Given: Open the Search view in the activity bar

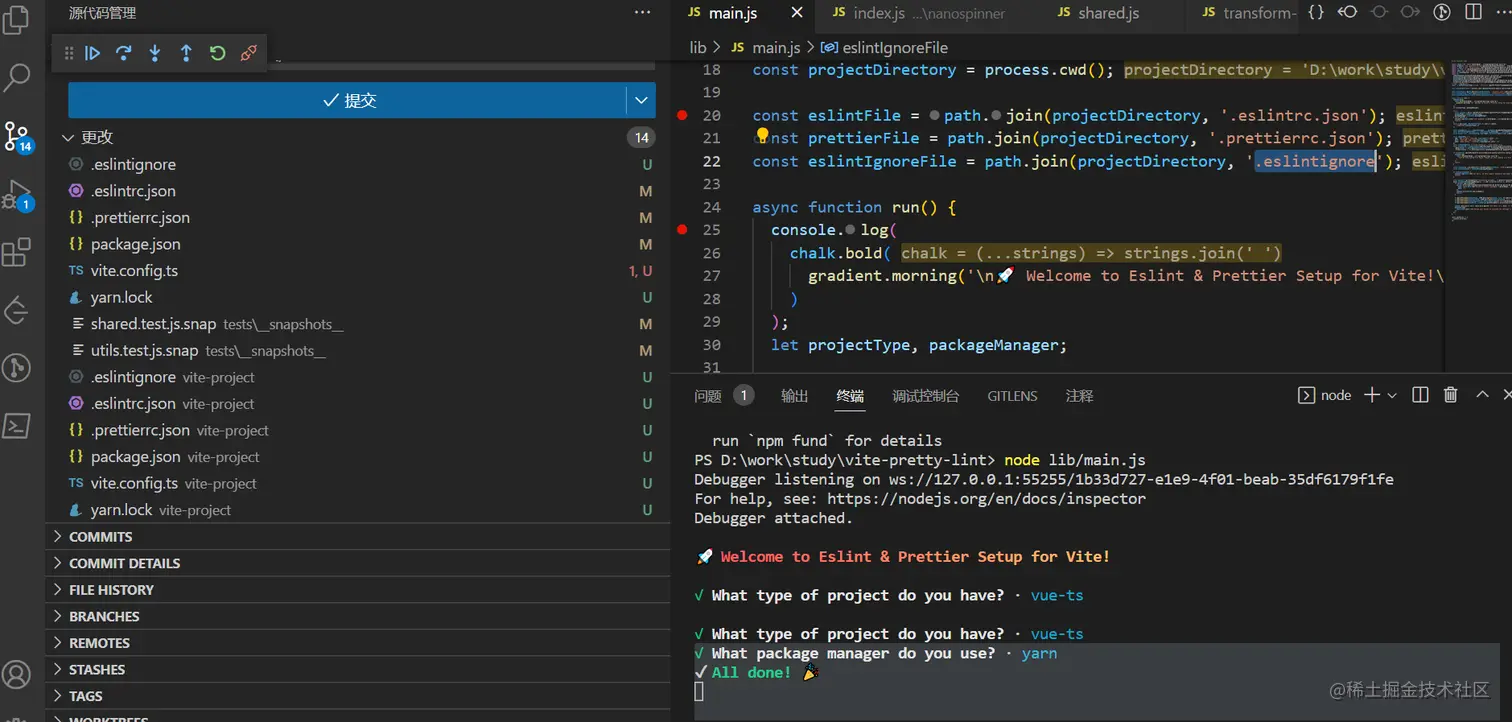Looking at the screenshot, I should click(x=17, y=77).
